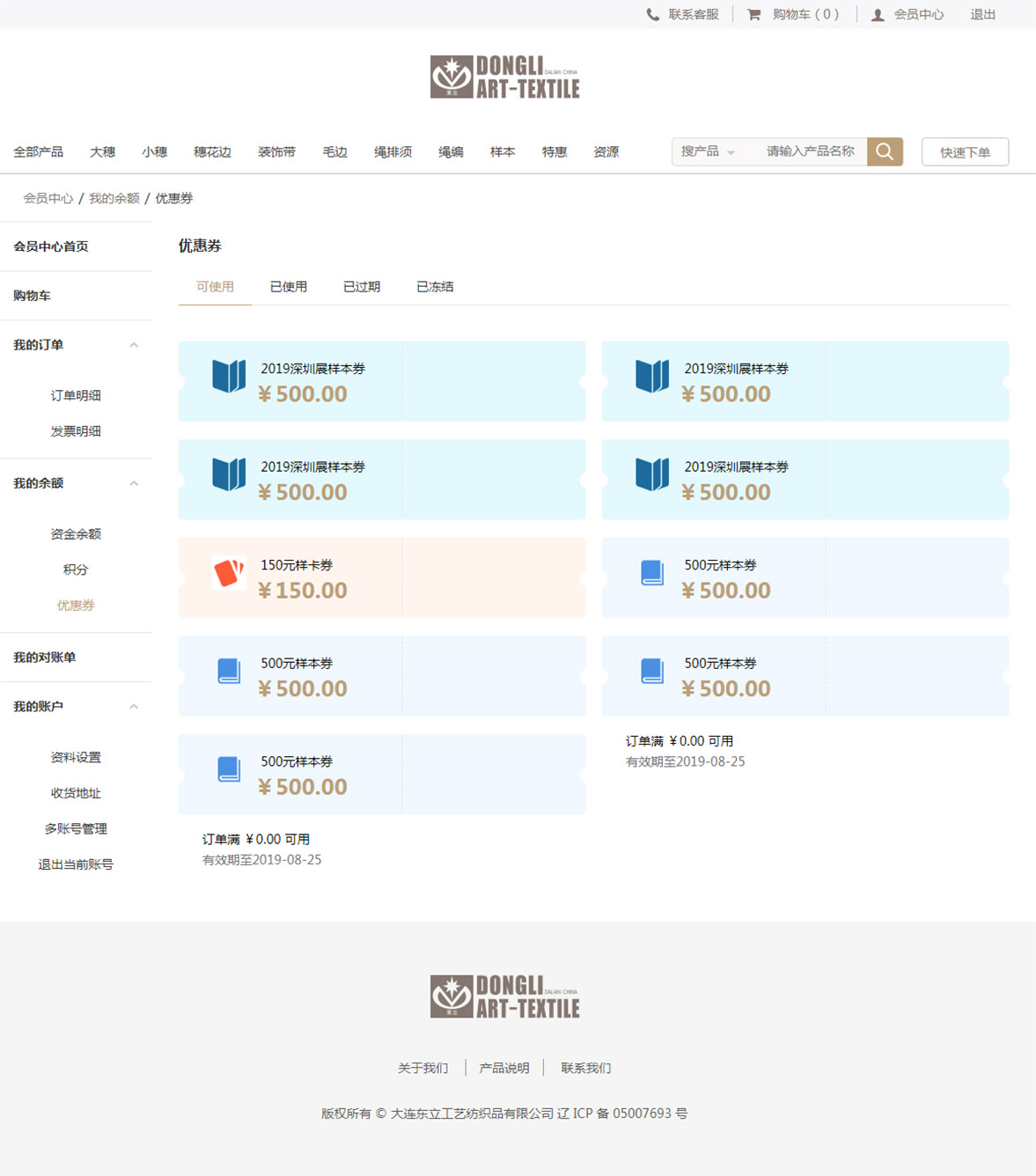Click the member center user icon
1036x1176 pixels.
(878, 15)
